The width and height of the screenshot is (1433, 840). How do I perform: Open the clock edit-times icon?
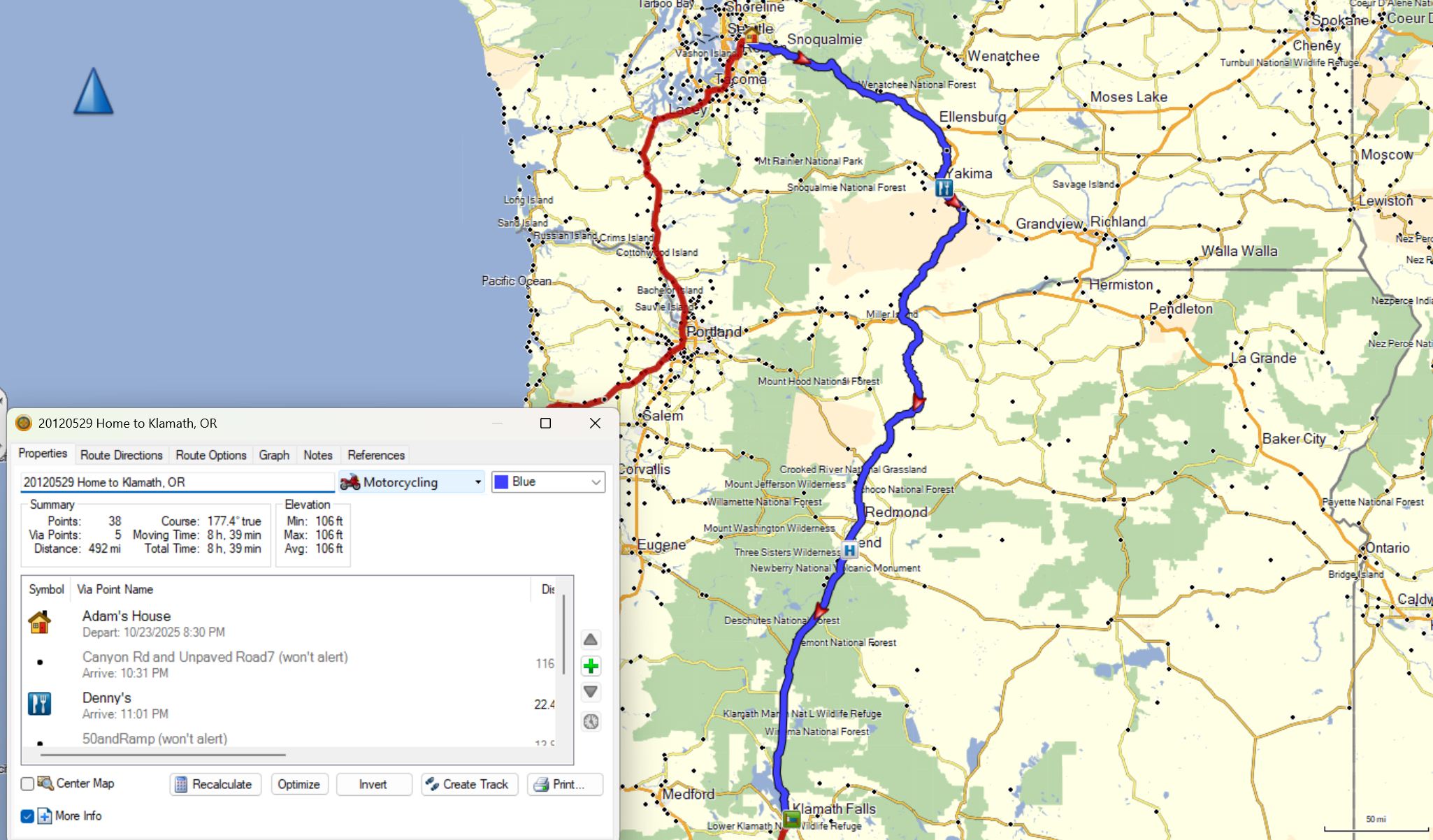click(x=591, y=721)
